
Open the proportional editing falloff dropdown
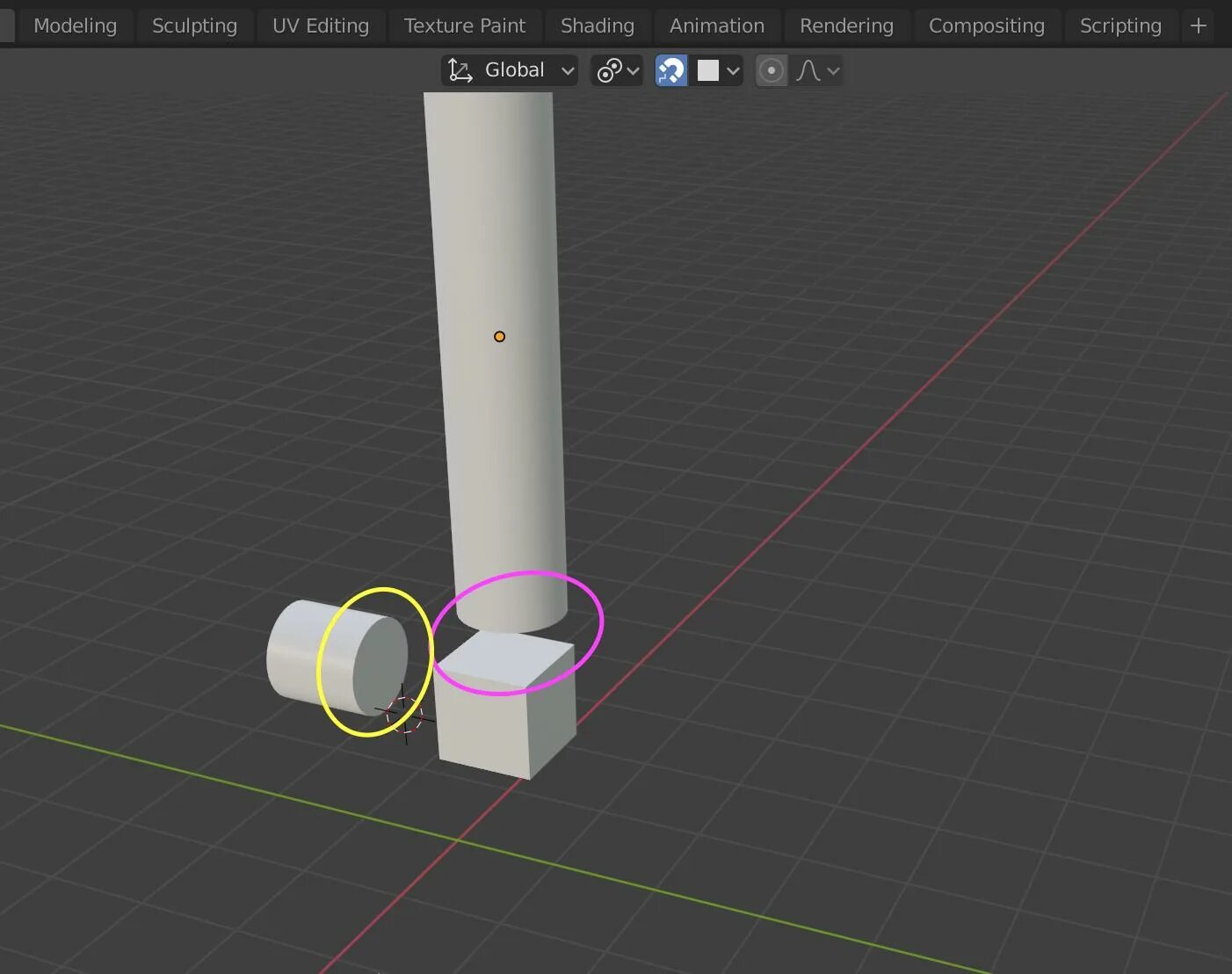coord(817,70)
